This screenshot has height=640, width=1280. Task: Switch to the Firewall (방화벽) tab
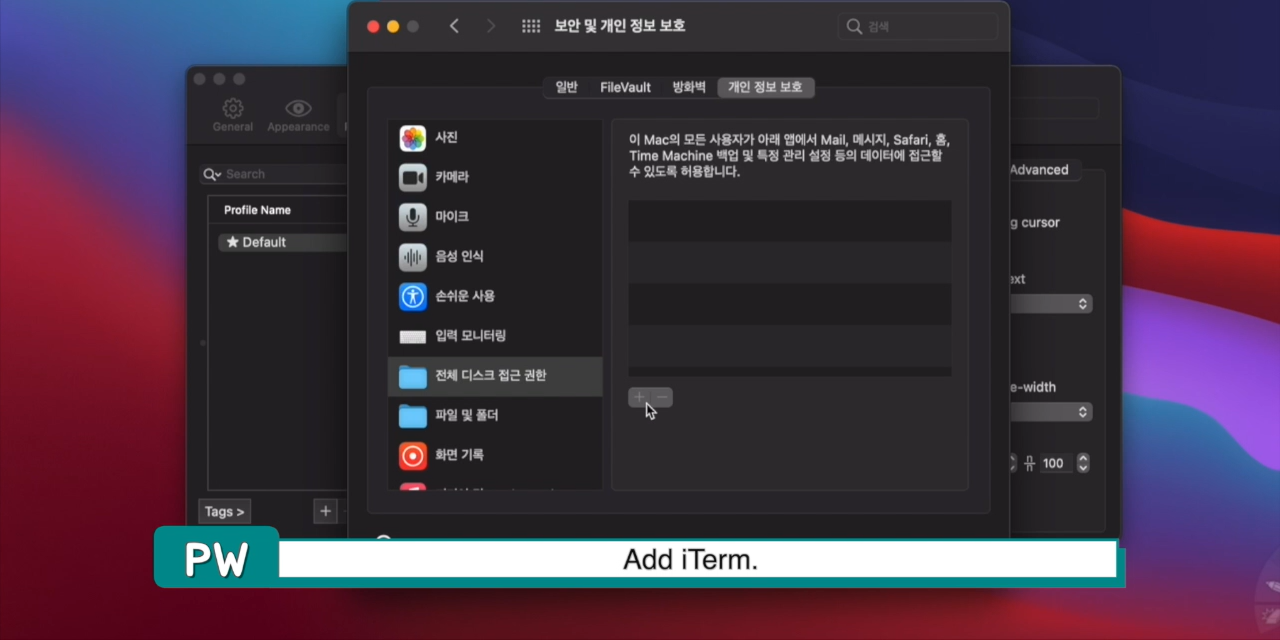689,87
